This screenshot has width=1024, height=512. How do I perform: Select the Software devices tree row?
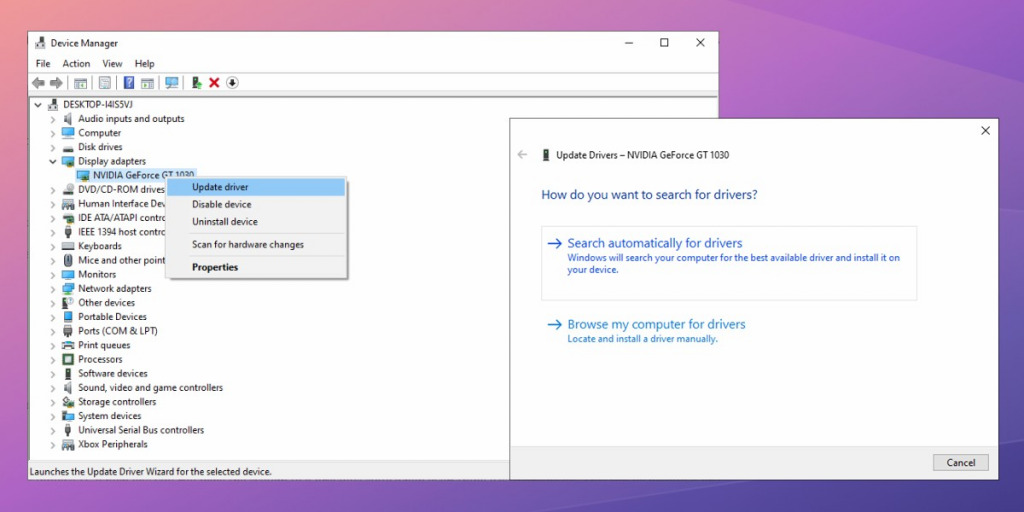(113, 374)
